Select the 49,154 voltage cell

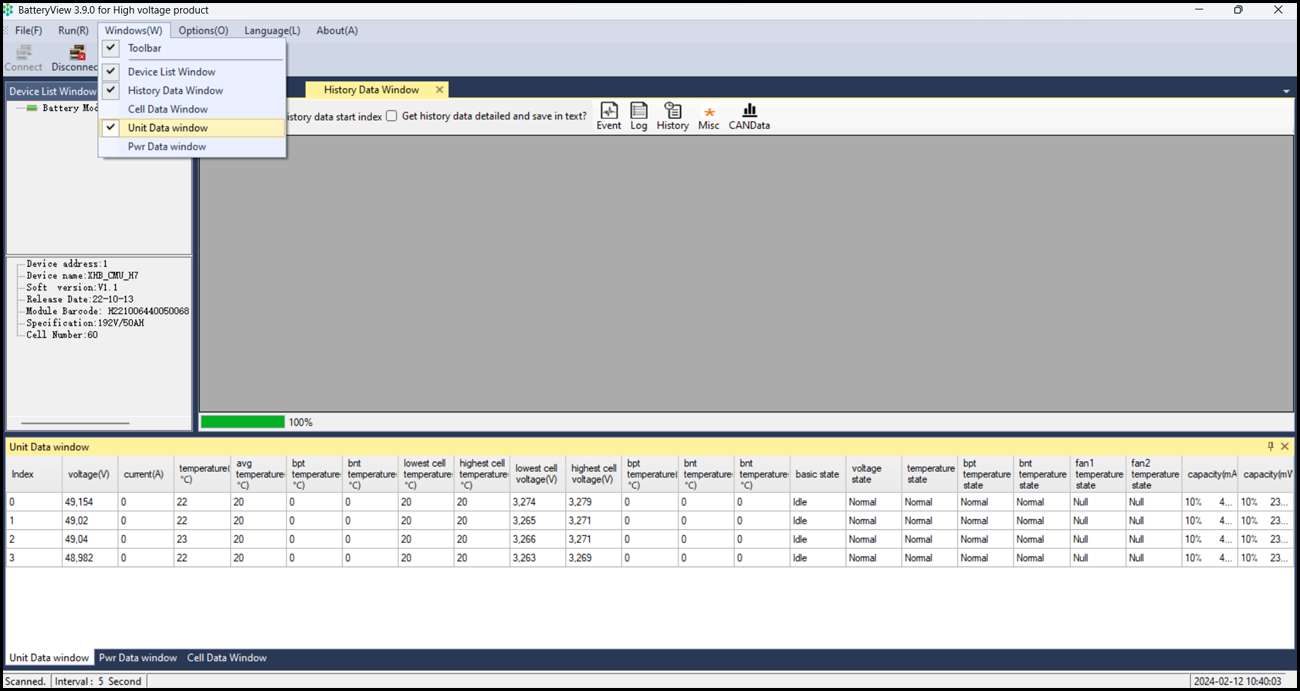tap(90, 502)
